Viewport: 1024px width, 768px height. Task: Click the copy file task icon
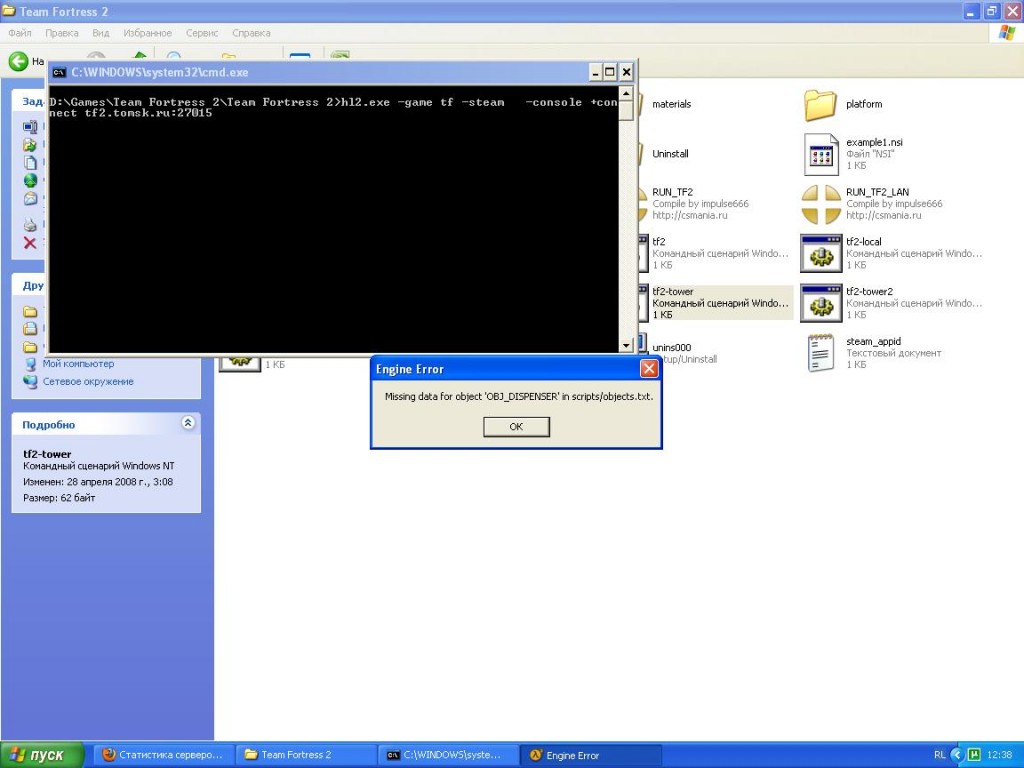pos(30,163)
